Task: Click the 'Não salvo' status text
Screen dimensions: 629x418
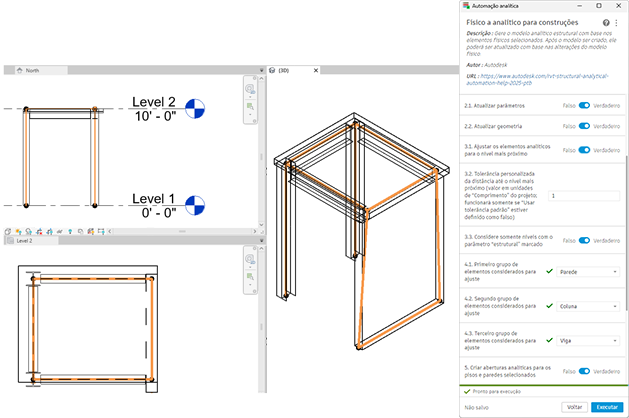Action: (477, 407)
